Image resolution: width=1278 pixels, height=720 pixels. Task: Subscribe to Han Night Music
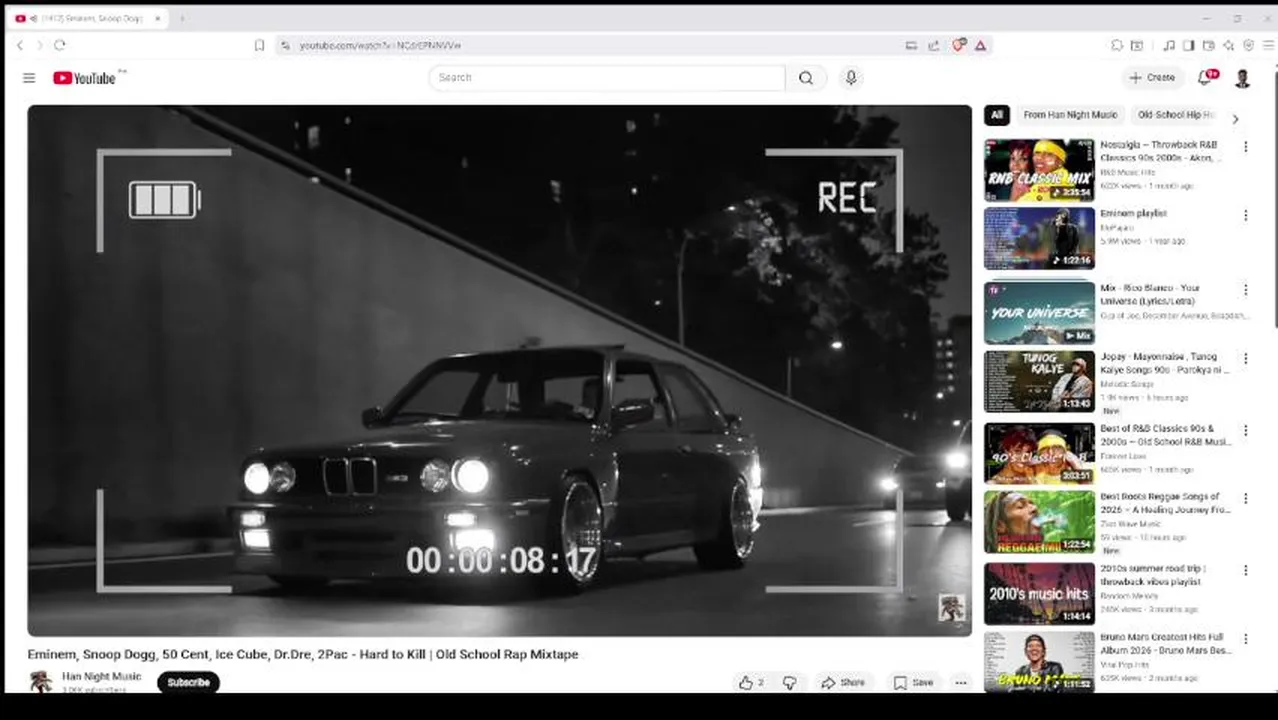pos(188,682)
